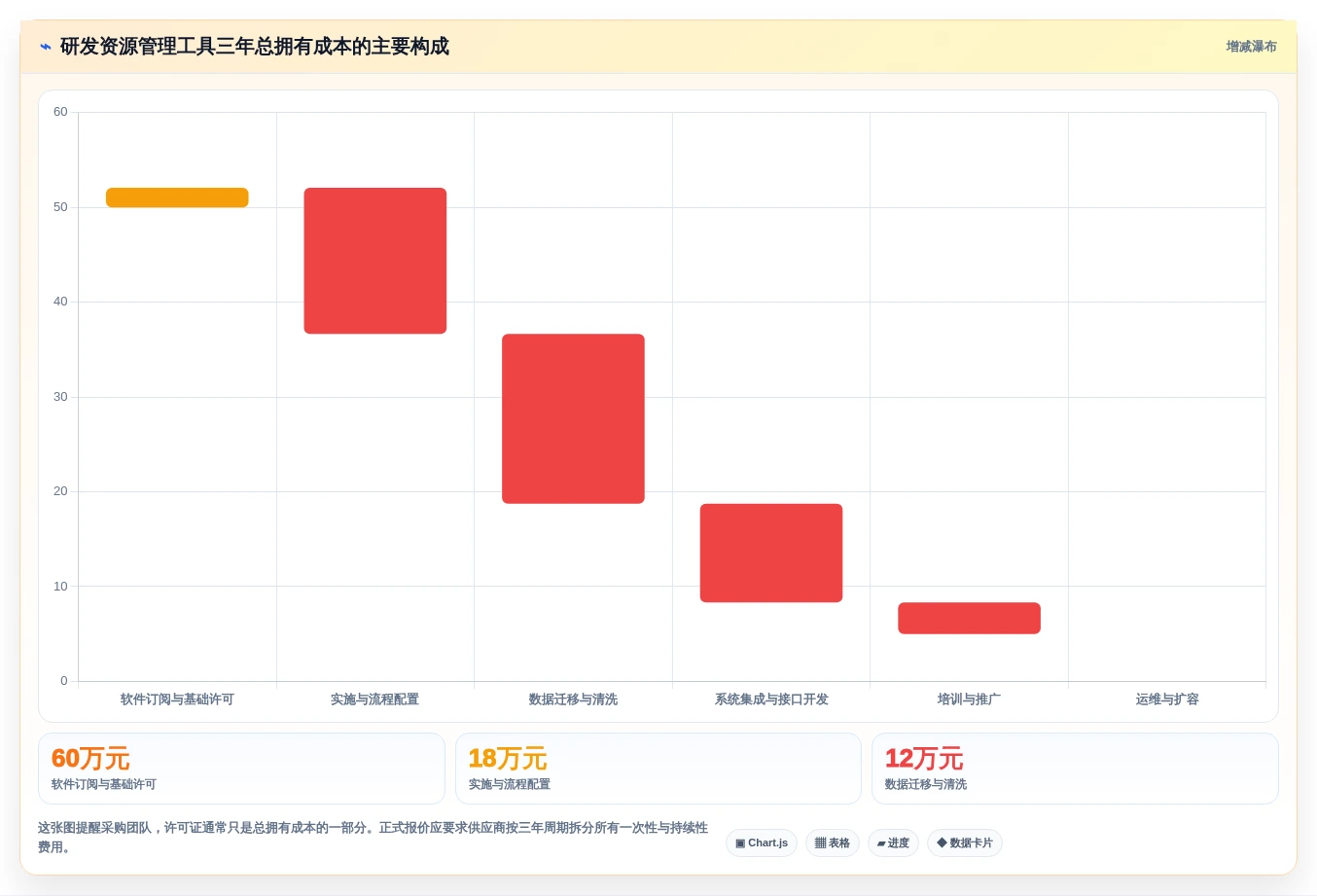The height and width of the screenshot is (896, 1317).
Task: Select the 进度 tag chip
Action: point(893,842)
